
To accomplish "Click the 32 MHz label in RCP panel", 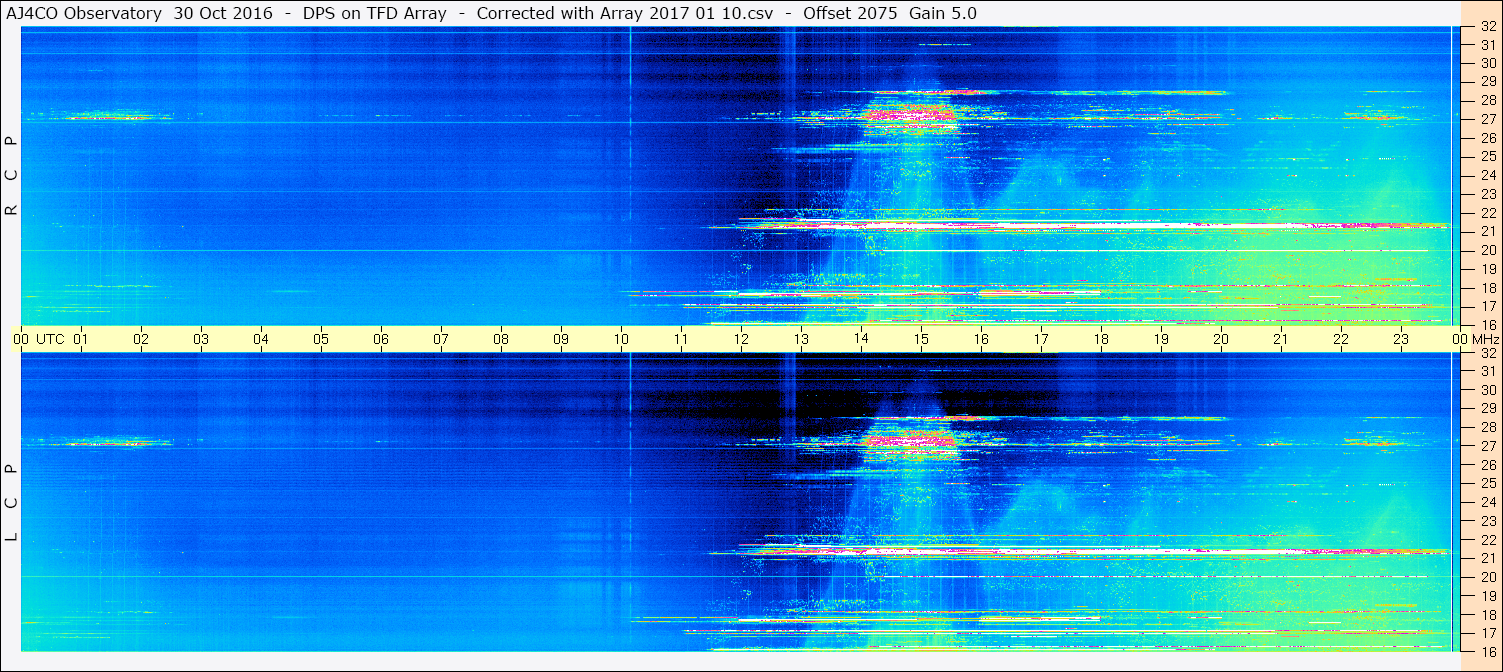I will [1487, 27].
